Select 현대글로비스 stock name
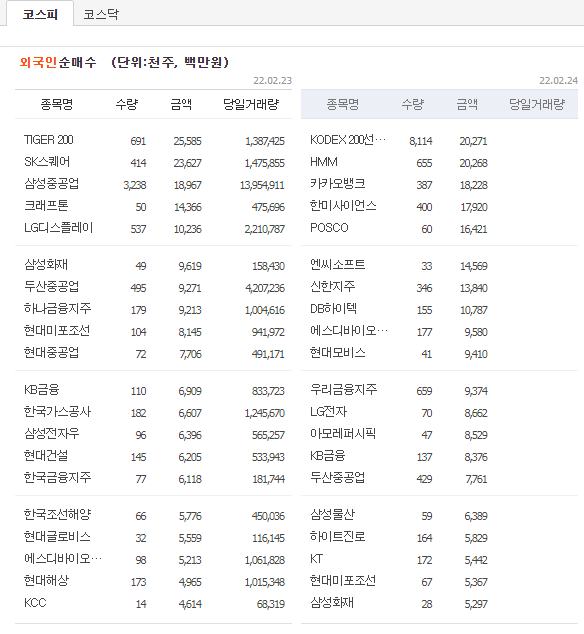The width and height of the screenshot is (584, 634). 57,537
